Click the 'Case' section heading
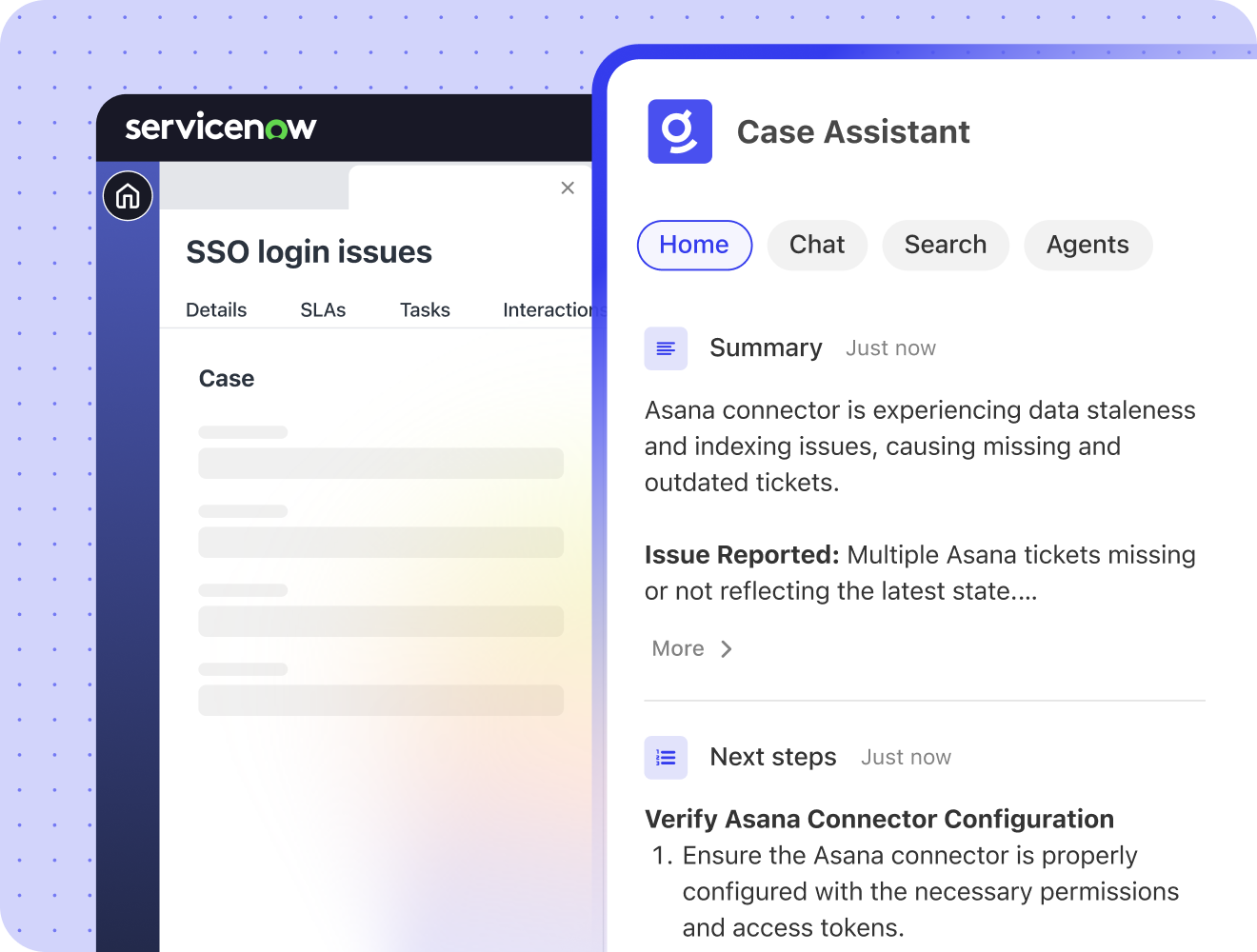 coord(227,379)
